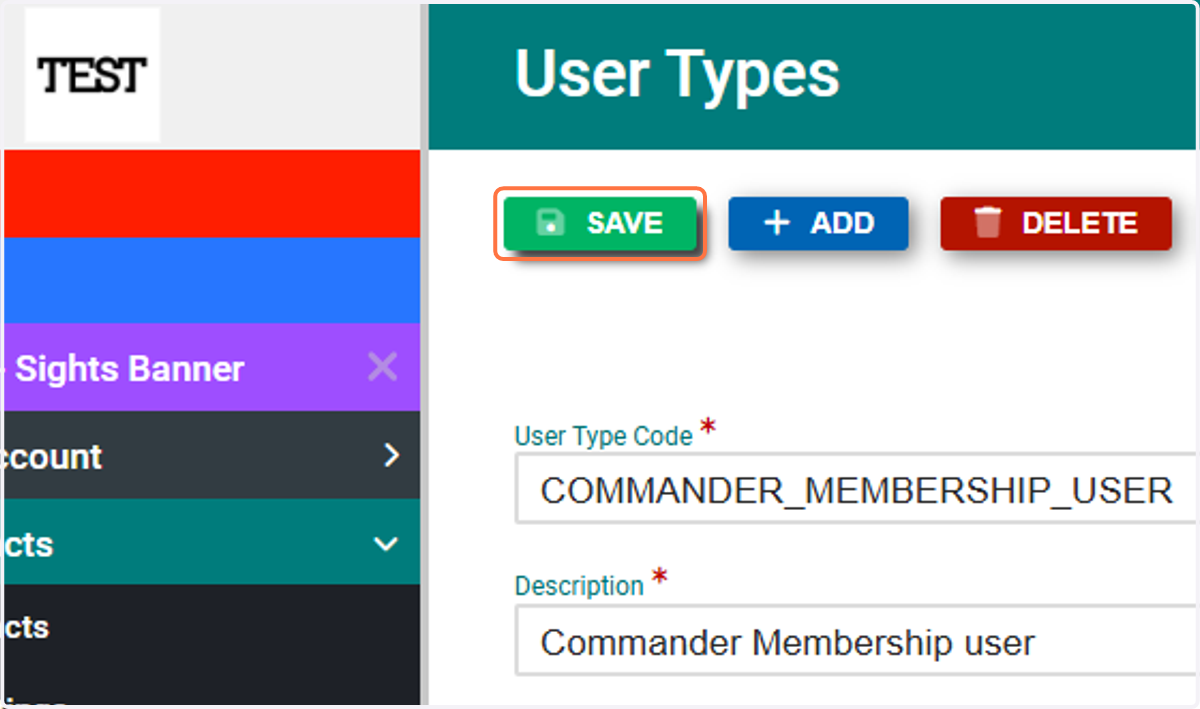Viewport: 1200px width, 709px height.
Task: Click the blue banner bar in sidebar
Action: click(212, 280)
